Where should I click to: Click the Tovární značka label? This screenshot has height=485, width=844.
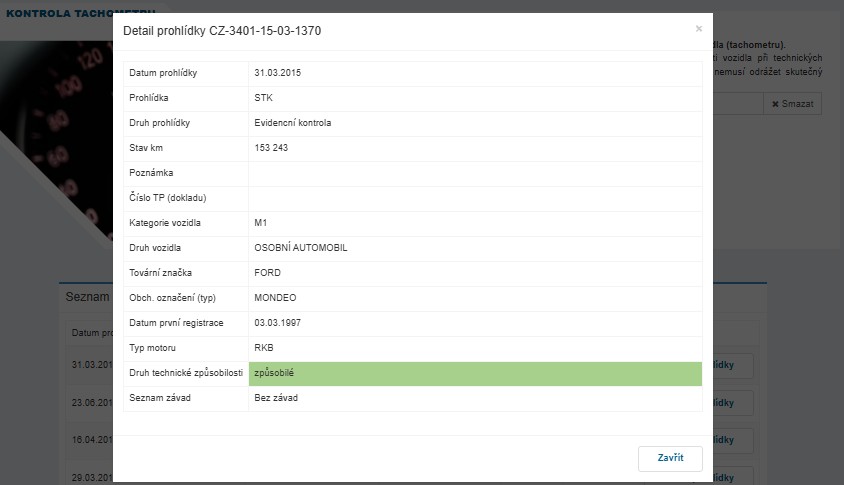[160, 272]
